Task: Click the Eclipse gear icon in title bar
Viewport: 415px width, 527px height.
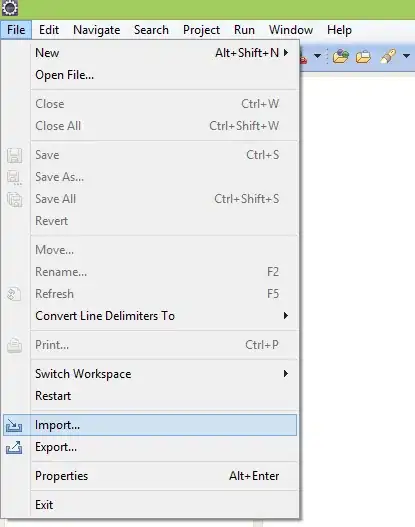Action: pos(10,8)
